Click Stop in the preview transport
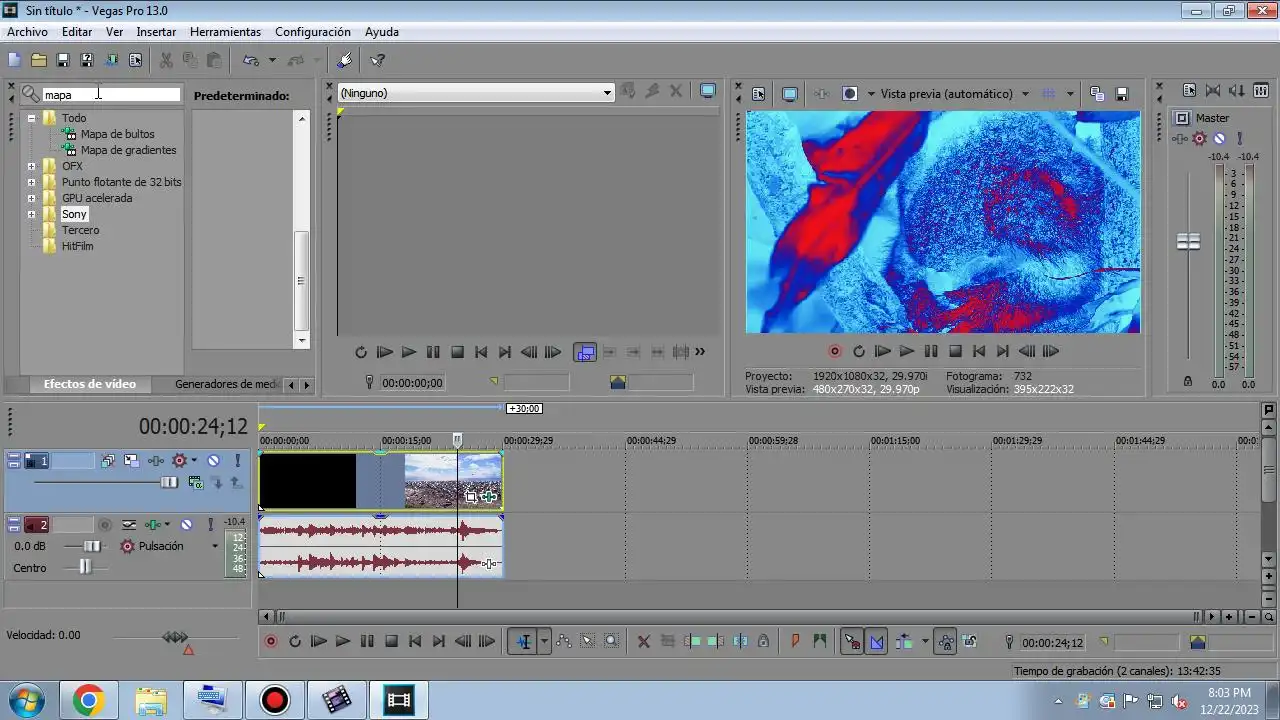Viewport: 1280px width, 720px height. (x=955, y=351)
